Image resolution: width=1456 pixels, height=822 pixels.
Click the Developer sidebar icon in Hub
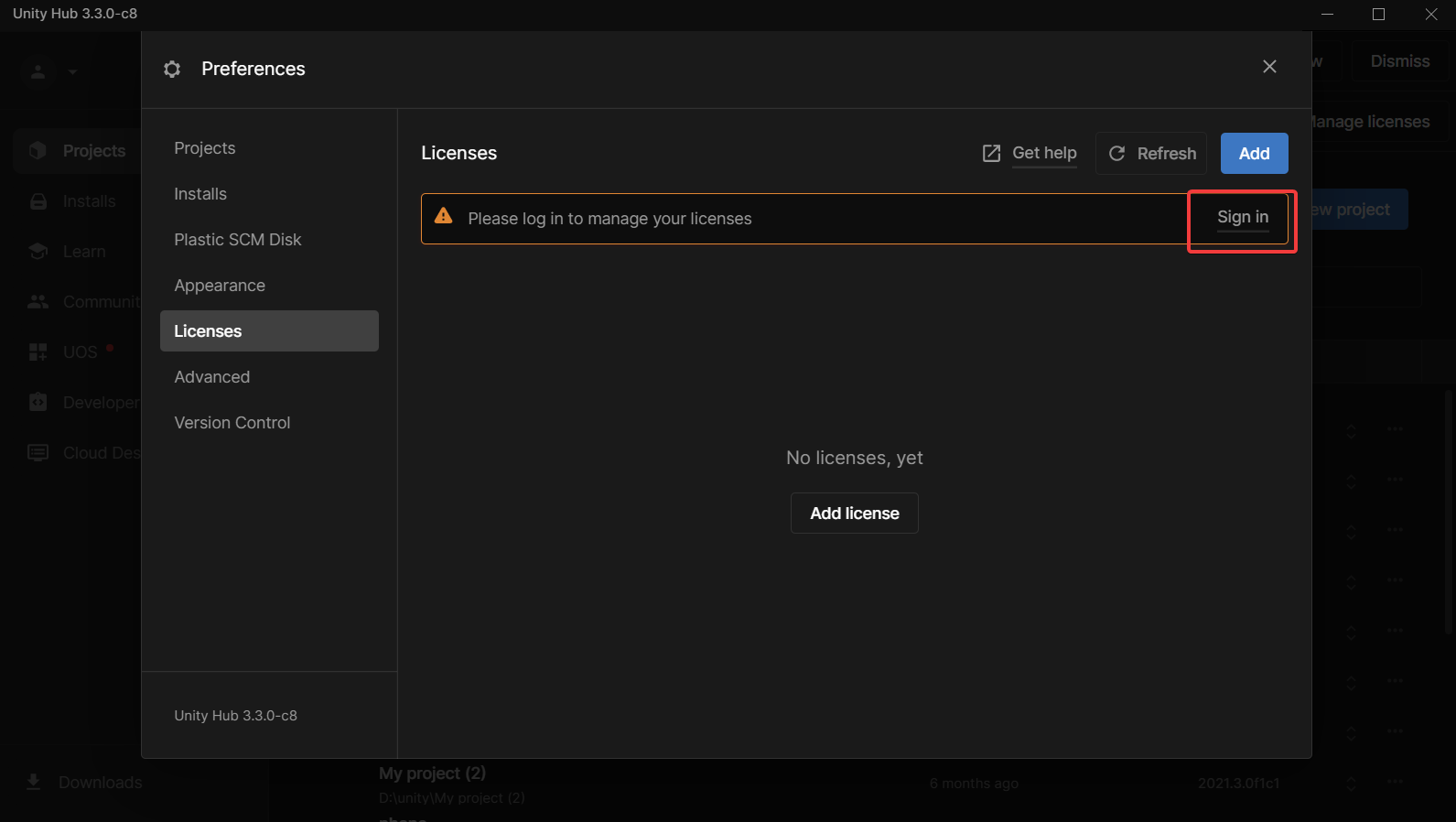[38, 403]
